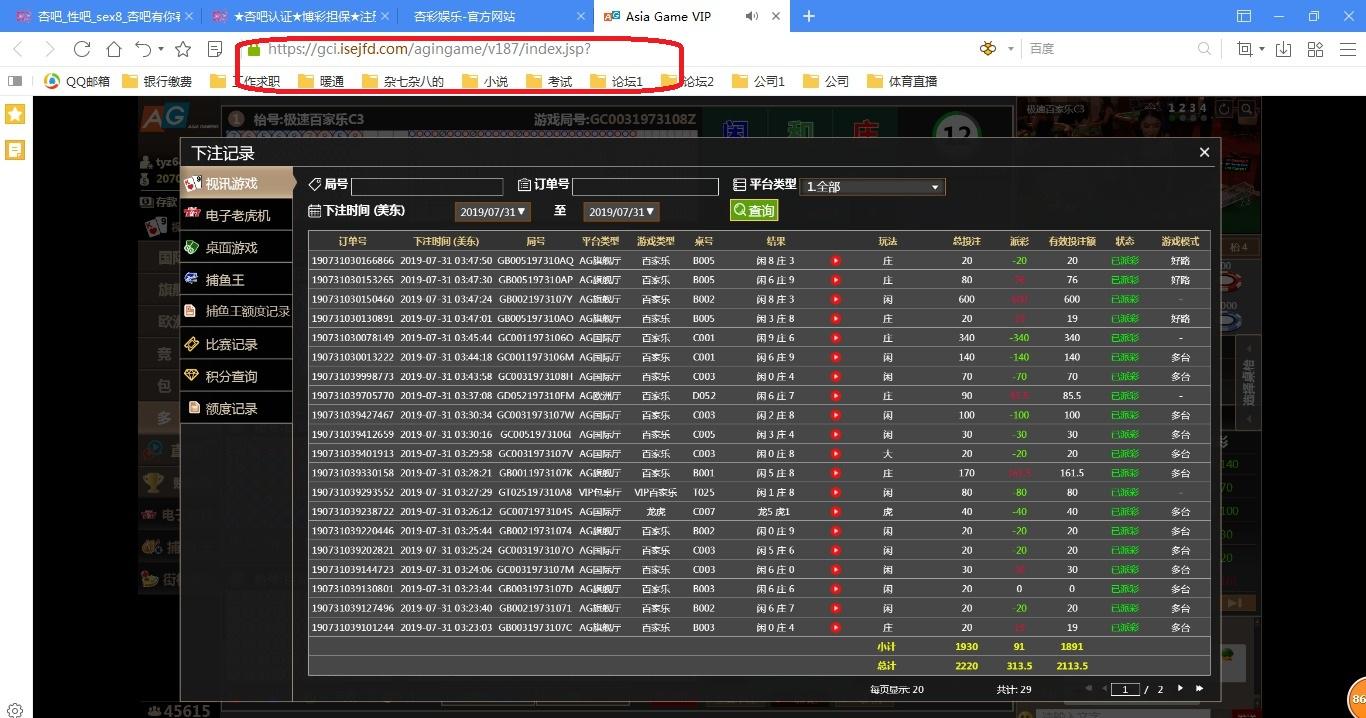Click the 局号 input field
The width and height of the screenshot is (1366, 718).
pyautogui.click(x=427, y=186)
